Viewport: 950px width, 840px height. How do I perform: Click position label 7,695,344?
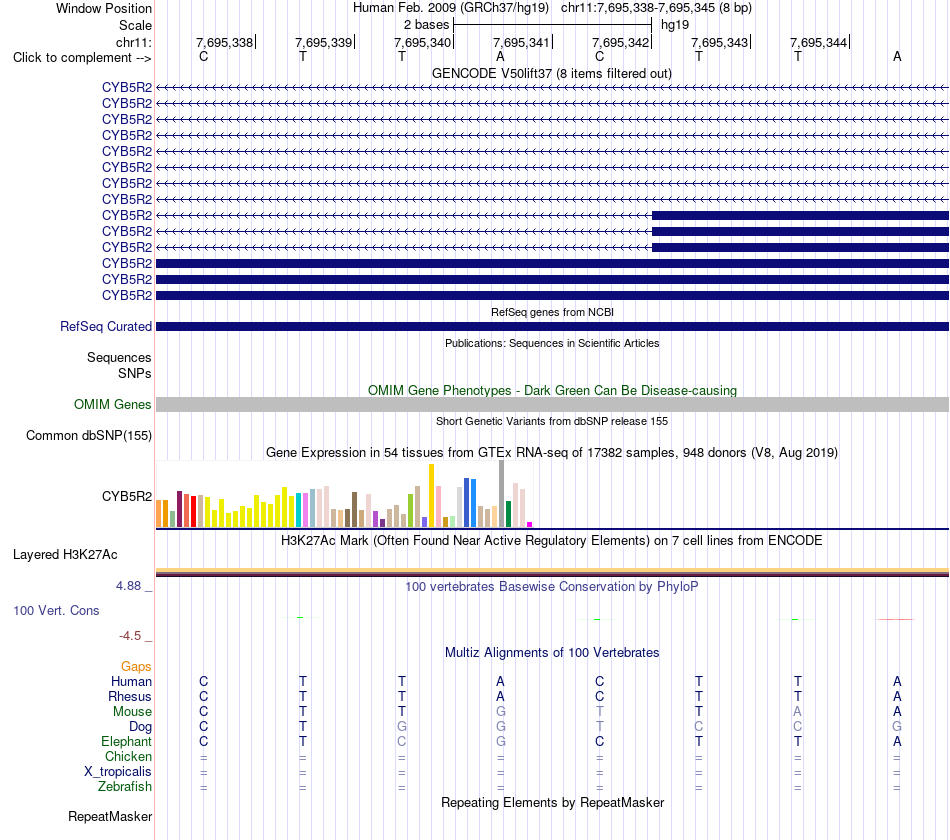(819, 42)
